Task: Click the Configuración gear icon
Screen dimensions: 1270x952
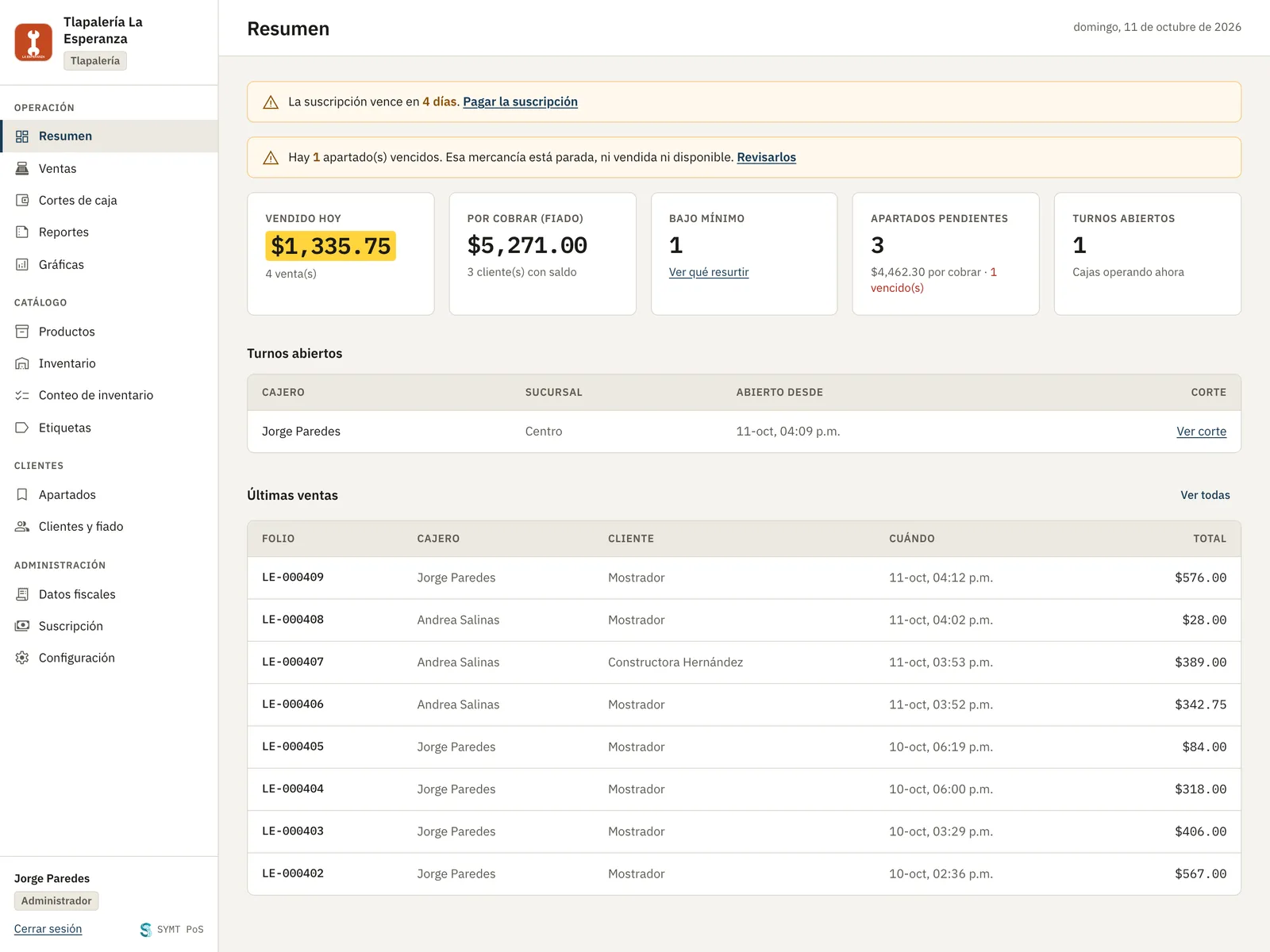Action: [22, 658]
